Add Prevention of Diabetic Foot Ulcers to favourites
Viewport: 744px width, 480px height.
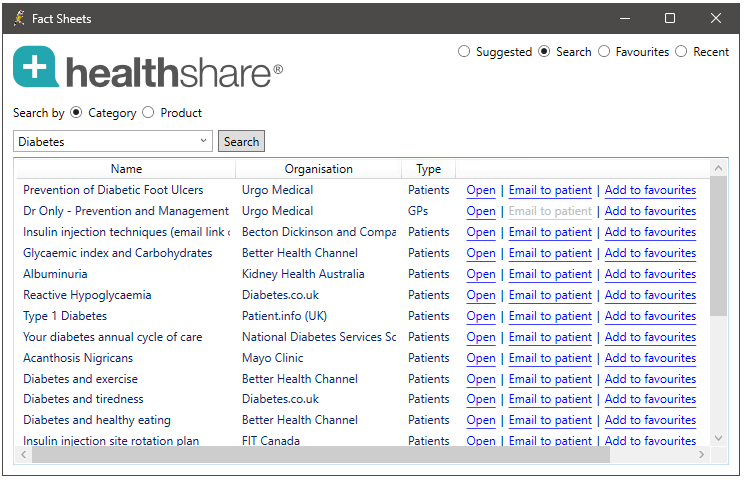(650, 190)
